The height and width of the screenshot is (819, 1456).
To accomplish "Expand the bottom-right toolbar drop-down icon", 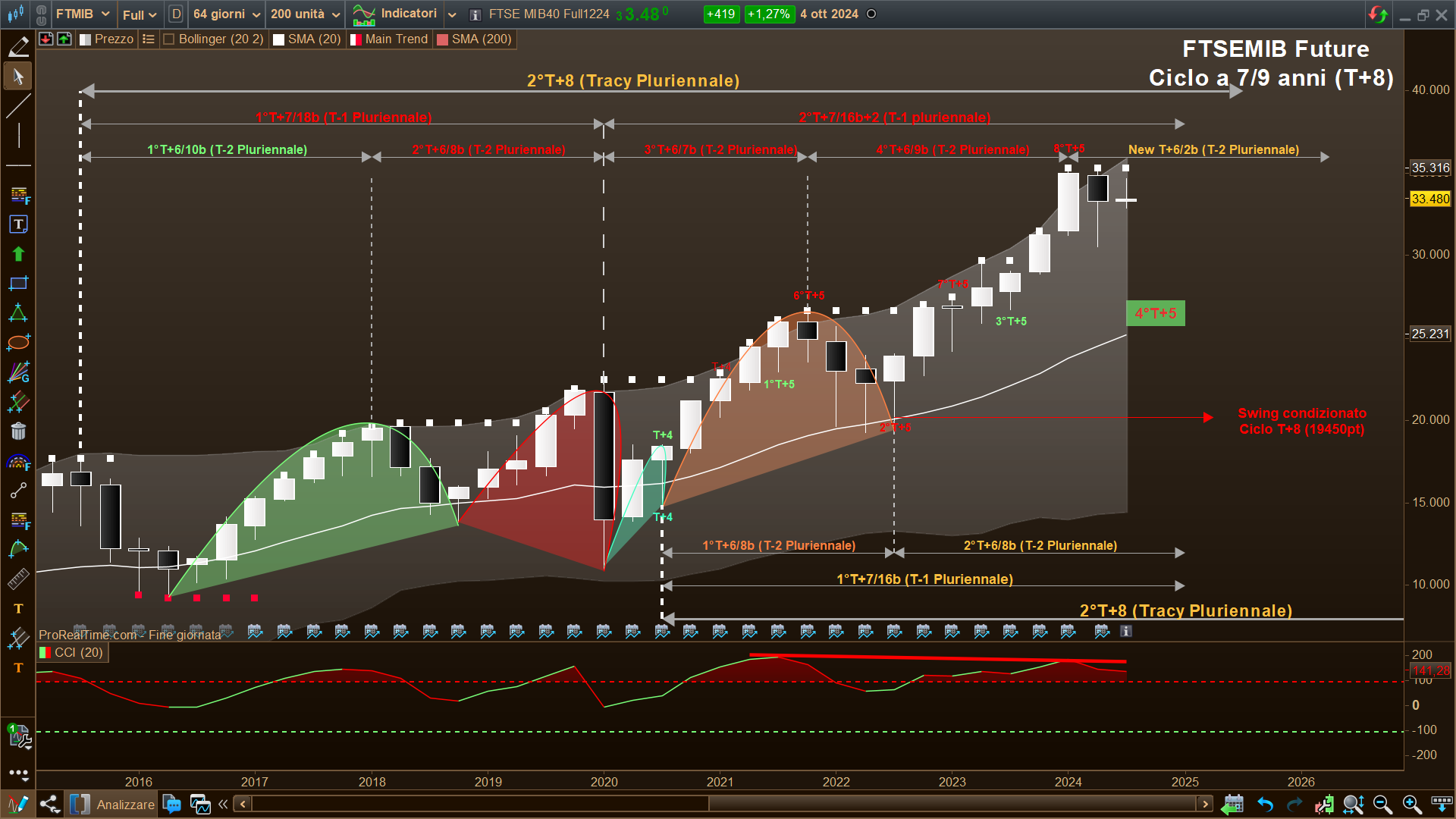I will (x=1442, y=805).
